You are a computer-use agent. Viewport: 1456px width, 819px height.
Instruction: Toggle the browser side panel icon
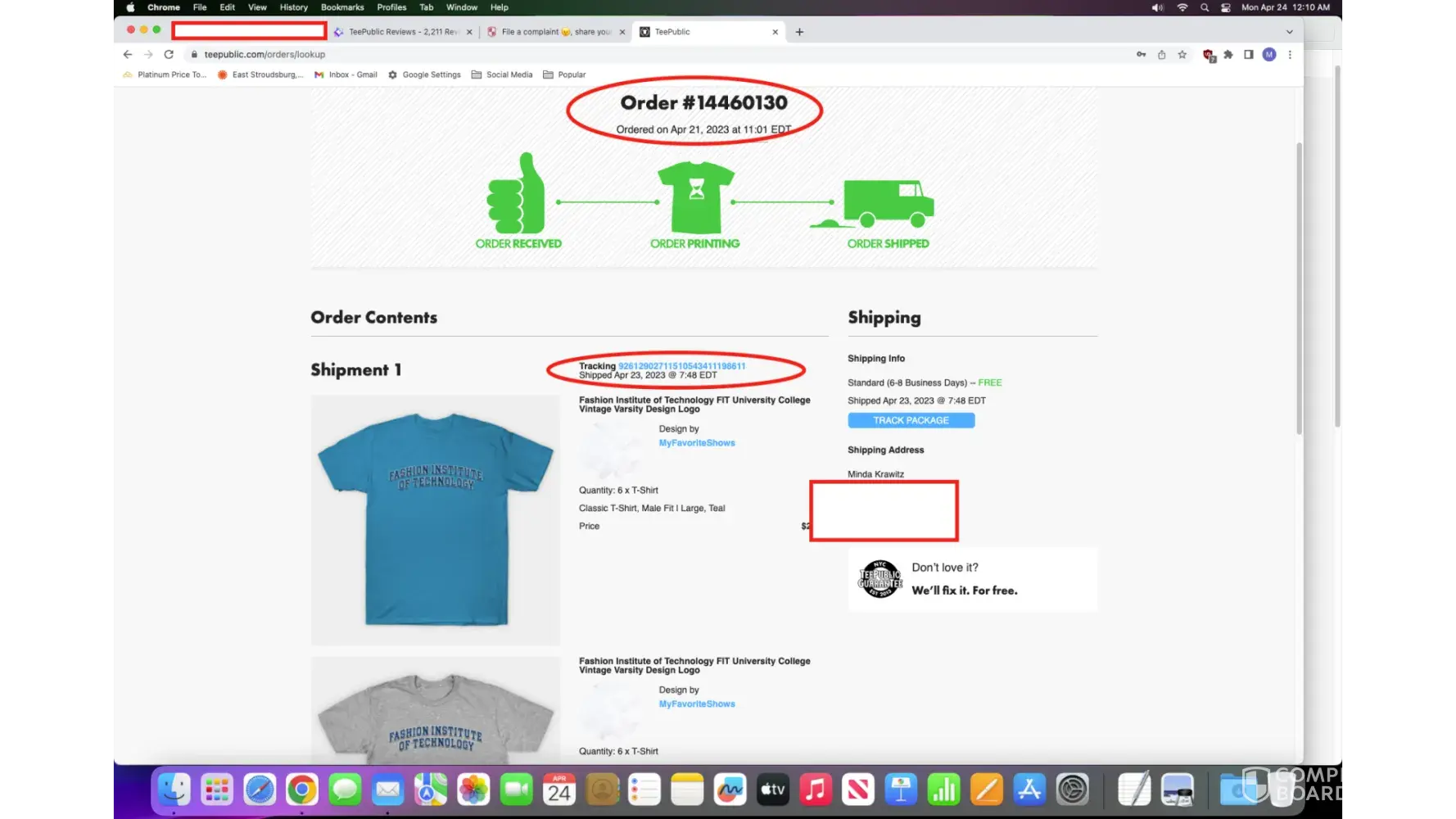click(1248, 55)
